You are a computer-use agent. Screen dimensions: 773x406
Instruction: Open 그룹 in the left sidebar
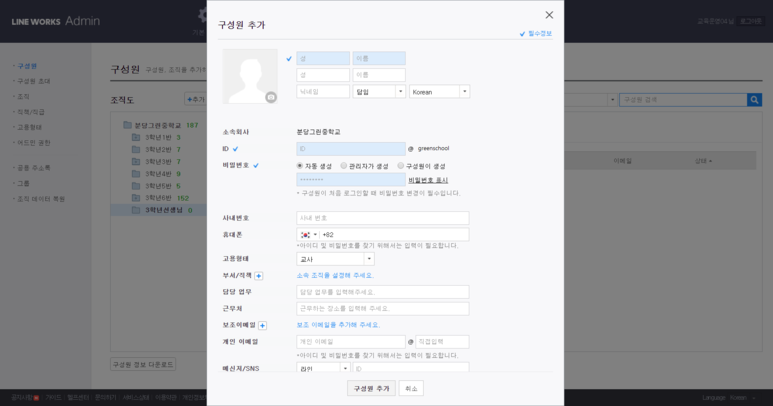pyautogui.click(x=23, y=183)
